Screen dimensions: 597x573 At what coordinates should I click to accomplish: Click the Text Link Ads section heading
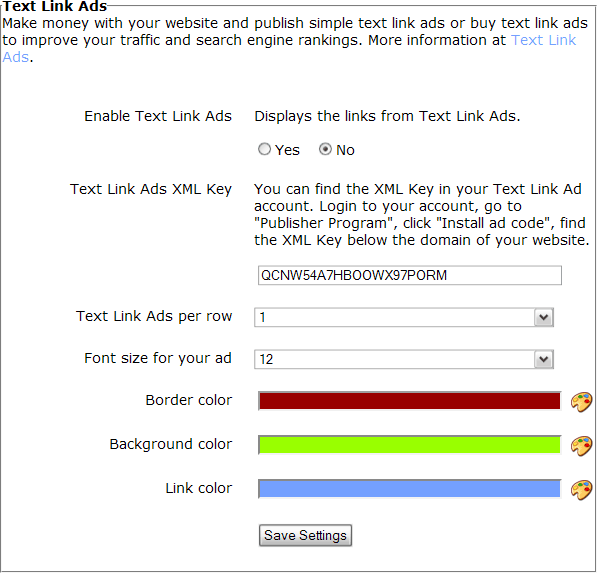(x=55, y=6)
